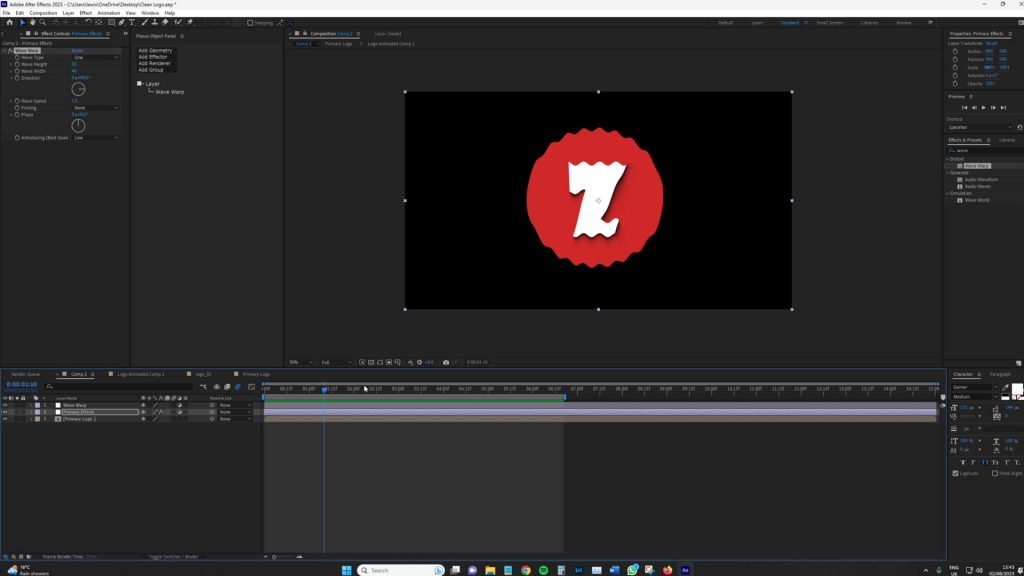Screen dimensions: 1024x576
Task: Select the Eraser tool
Action: pos(165,22)
